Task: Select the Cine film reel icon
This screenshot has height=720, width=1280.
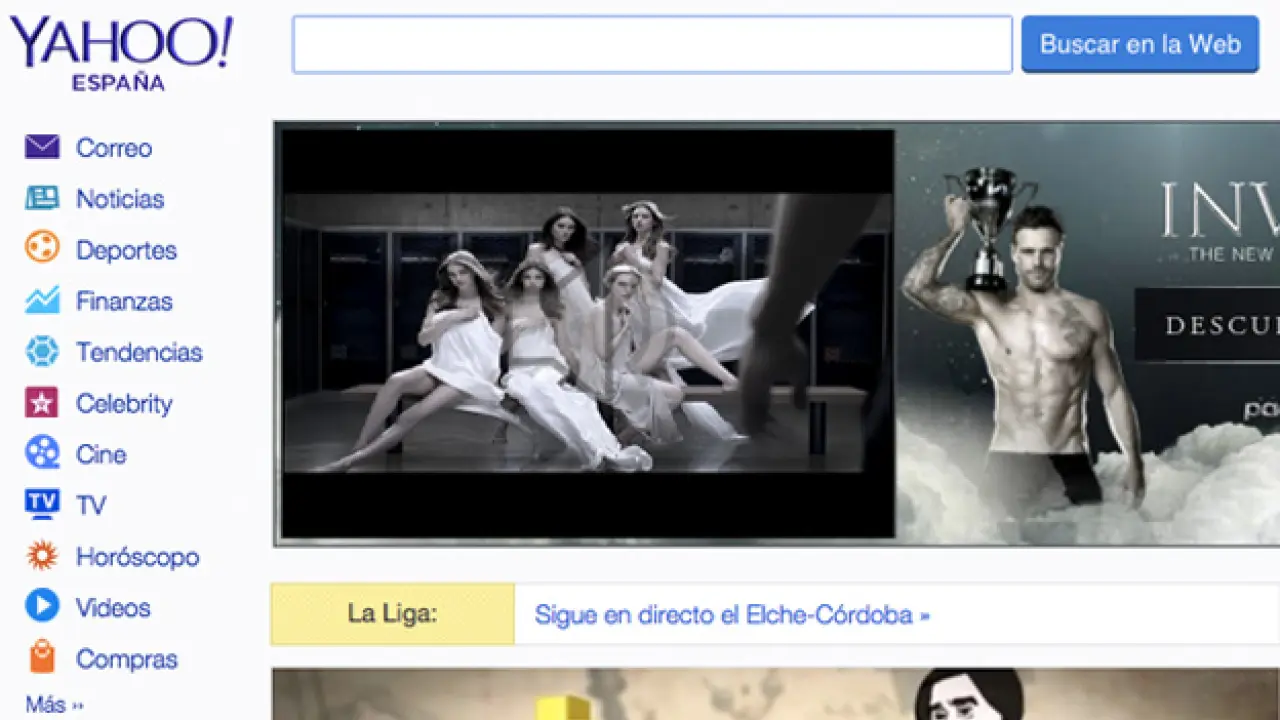Action: click(42, 454)
